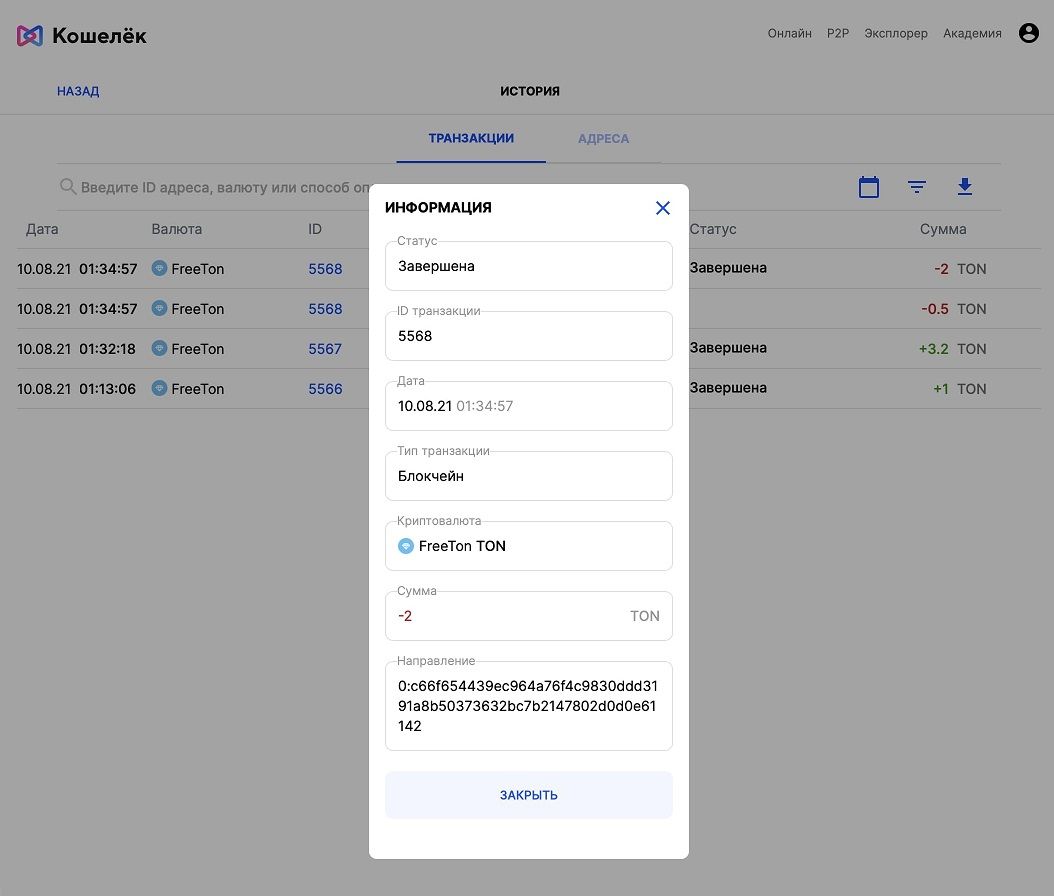Open the P2P menu item
This screenshot has height=896, width=1054.
pos(838,34)
